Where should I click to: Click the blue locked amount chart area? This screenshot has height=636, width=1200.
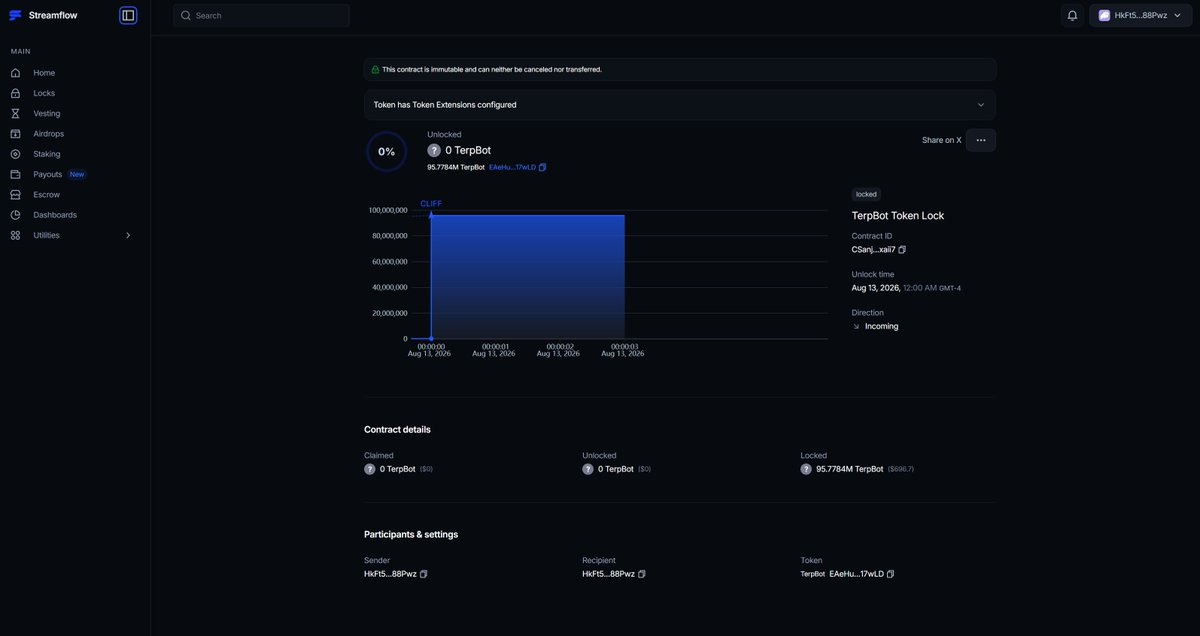[528, 277]
